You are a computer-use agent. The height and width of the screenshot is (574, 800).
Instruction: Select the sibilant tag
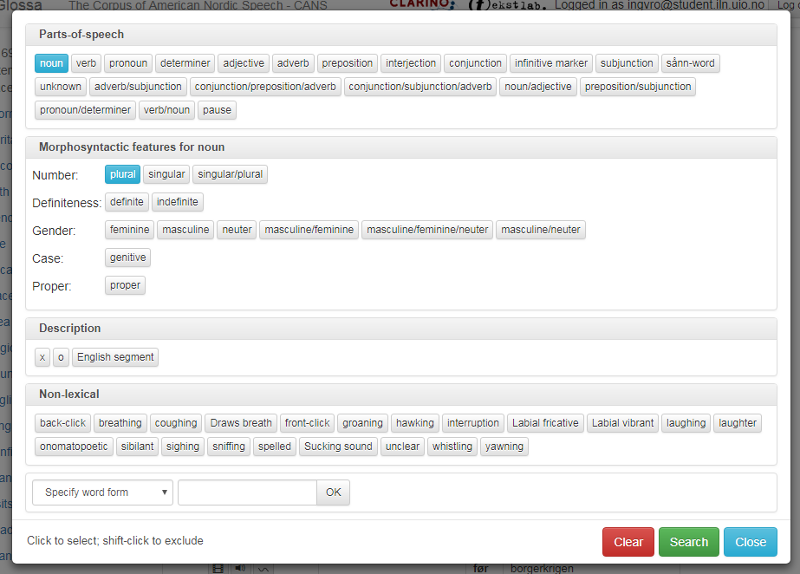(137, 446)
